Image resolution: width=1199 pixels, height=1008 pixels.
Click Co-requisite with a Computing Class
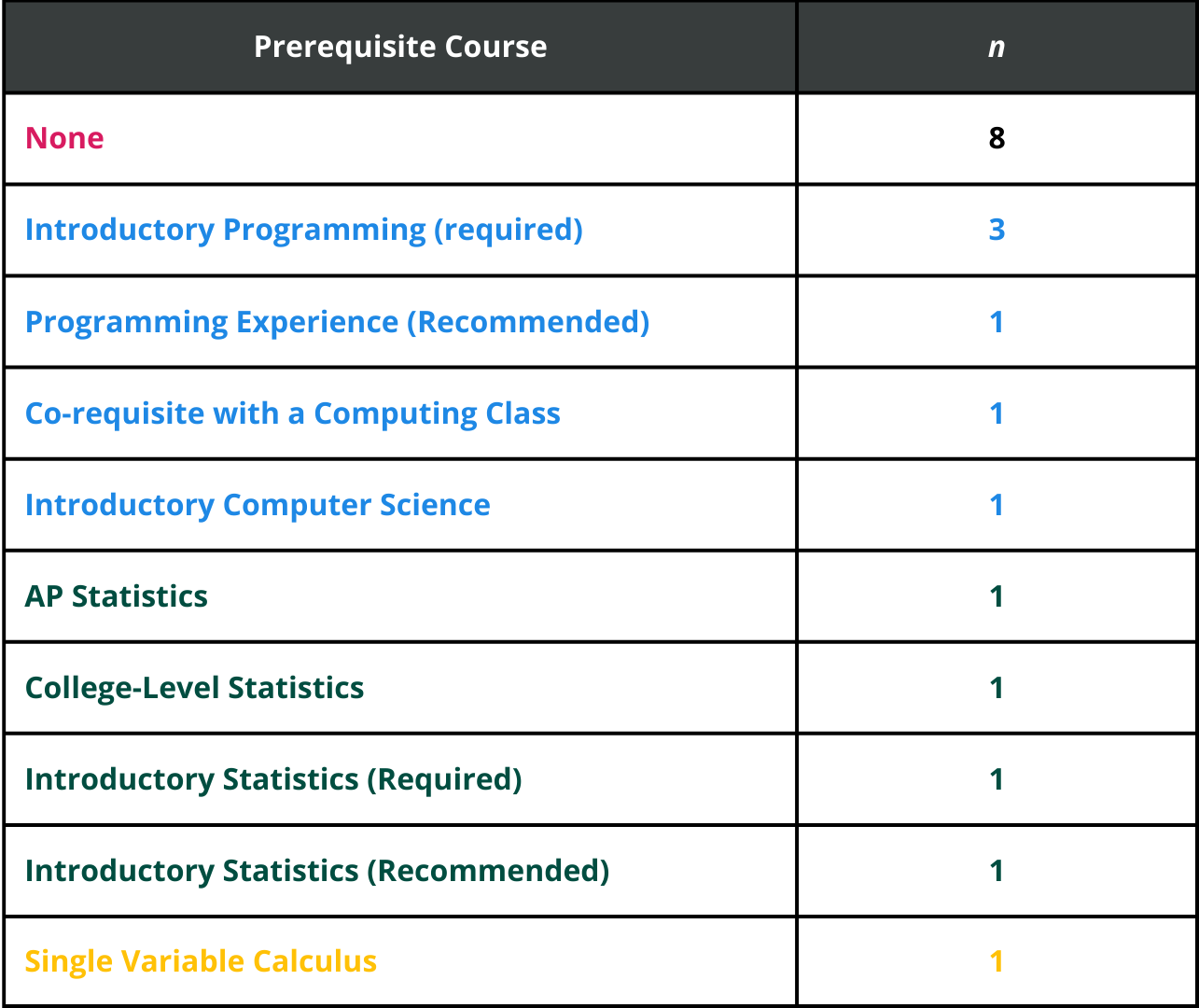tap(292, 413)
